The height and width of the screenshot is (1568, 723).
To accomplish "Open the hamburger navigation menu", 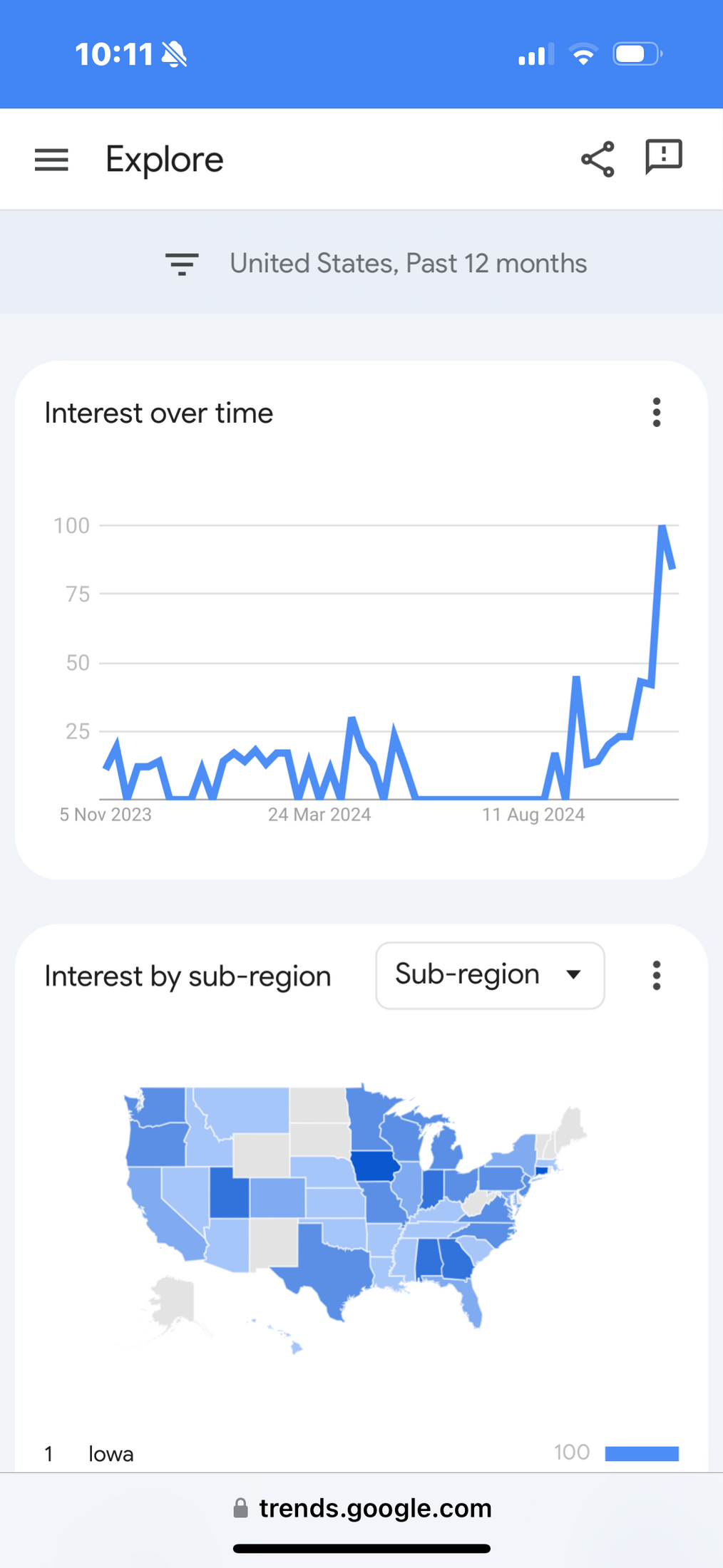I will [x=51, y=160].
